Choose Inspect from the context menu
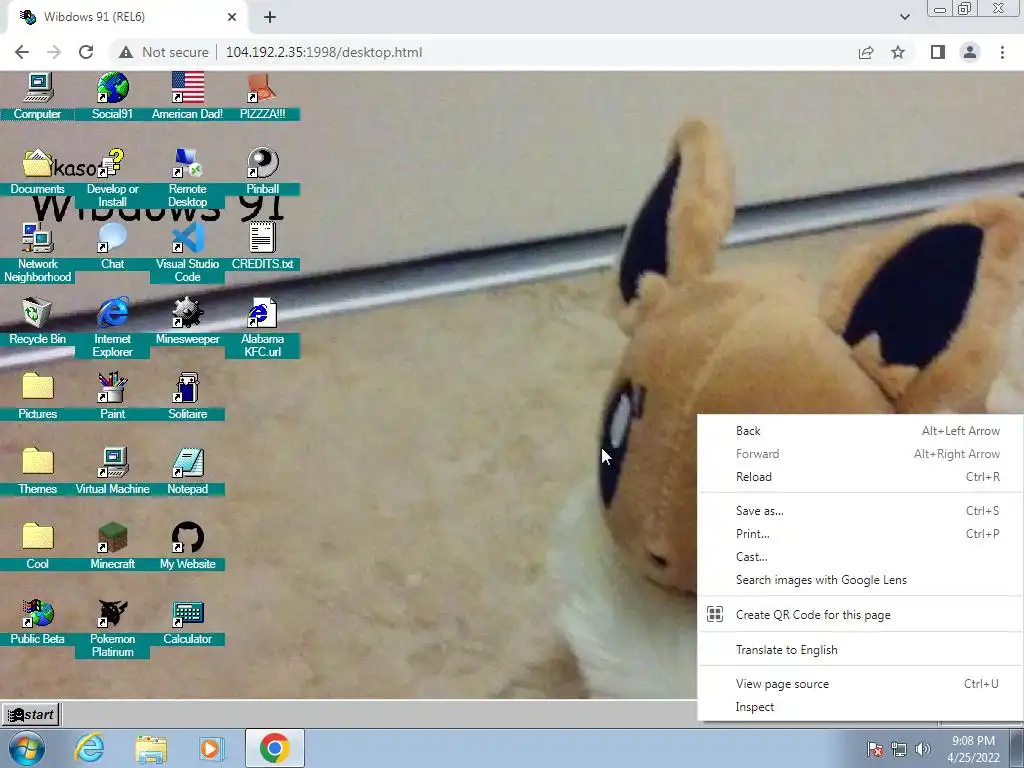This screenshot has width=1024, height=768. click(x=860, y=707)
